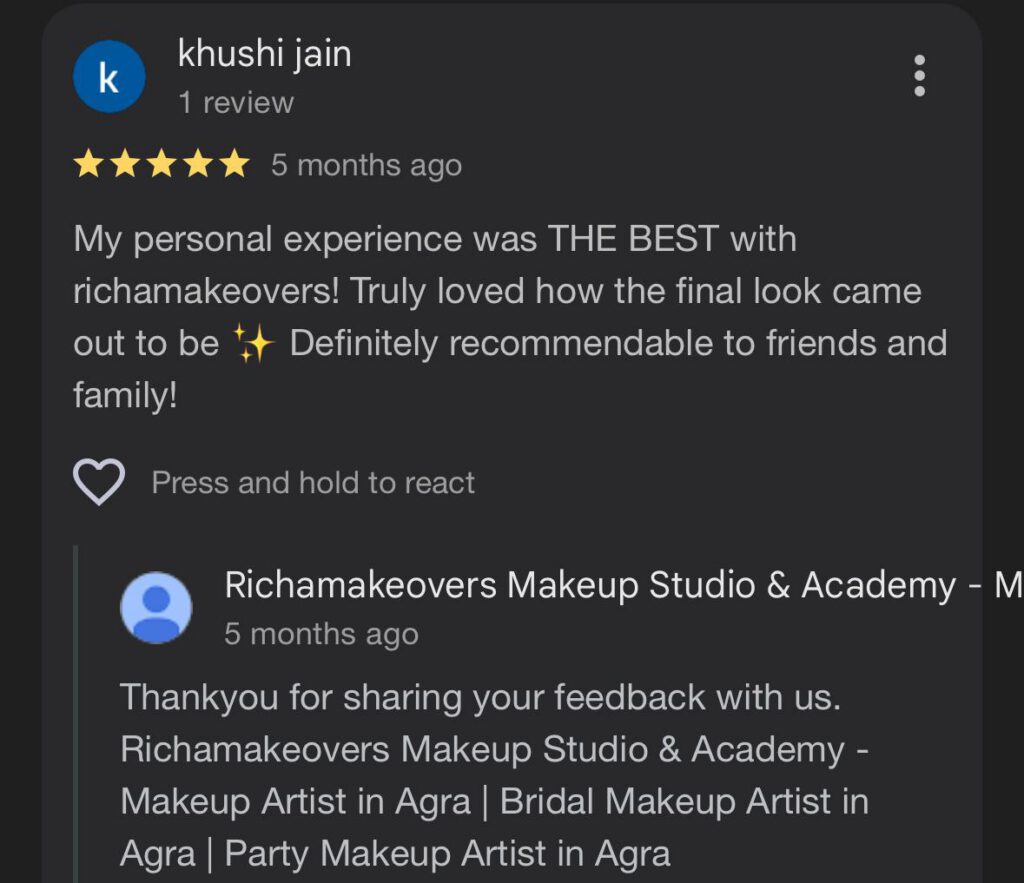The height and width of the screenshot is (883, 1024).
Task: Tap the heart react icon
Action: click(x=99, y=482)
